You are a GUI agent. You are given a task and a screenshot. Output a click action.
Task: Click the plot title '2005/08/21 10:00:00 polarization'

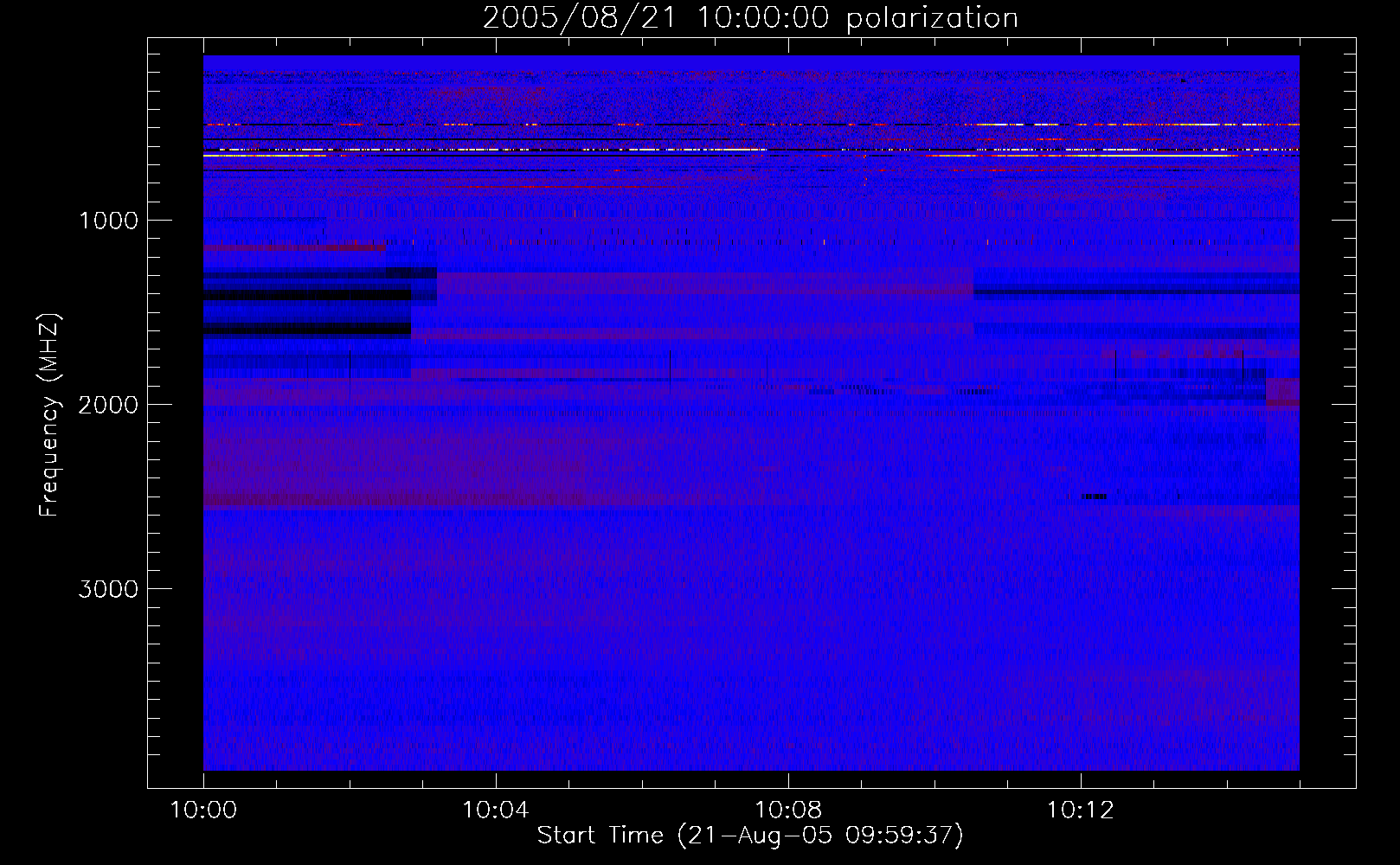(x=750, y=17)
